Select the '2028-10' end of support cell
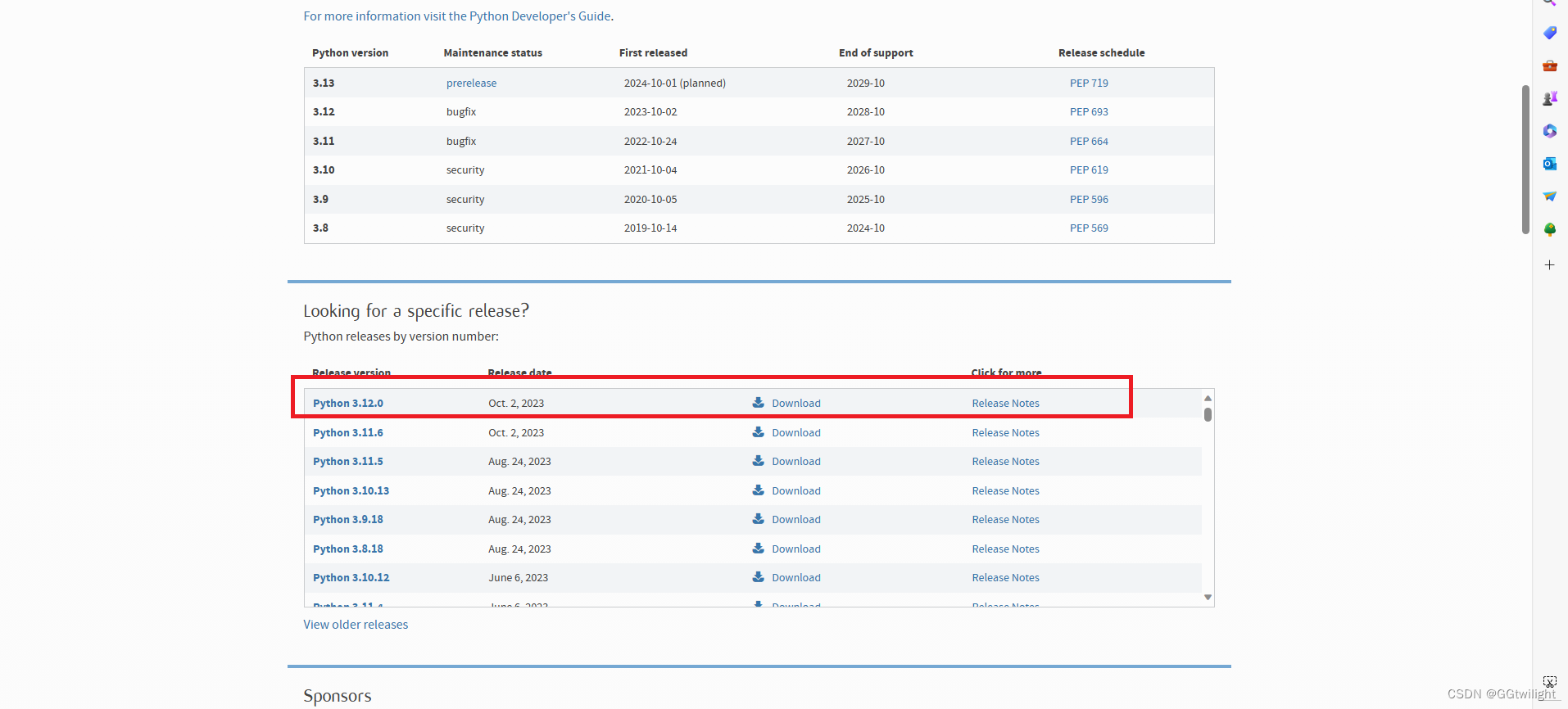 (x=866, y=112)
